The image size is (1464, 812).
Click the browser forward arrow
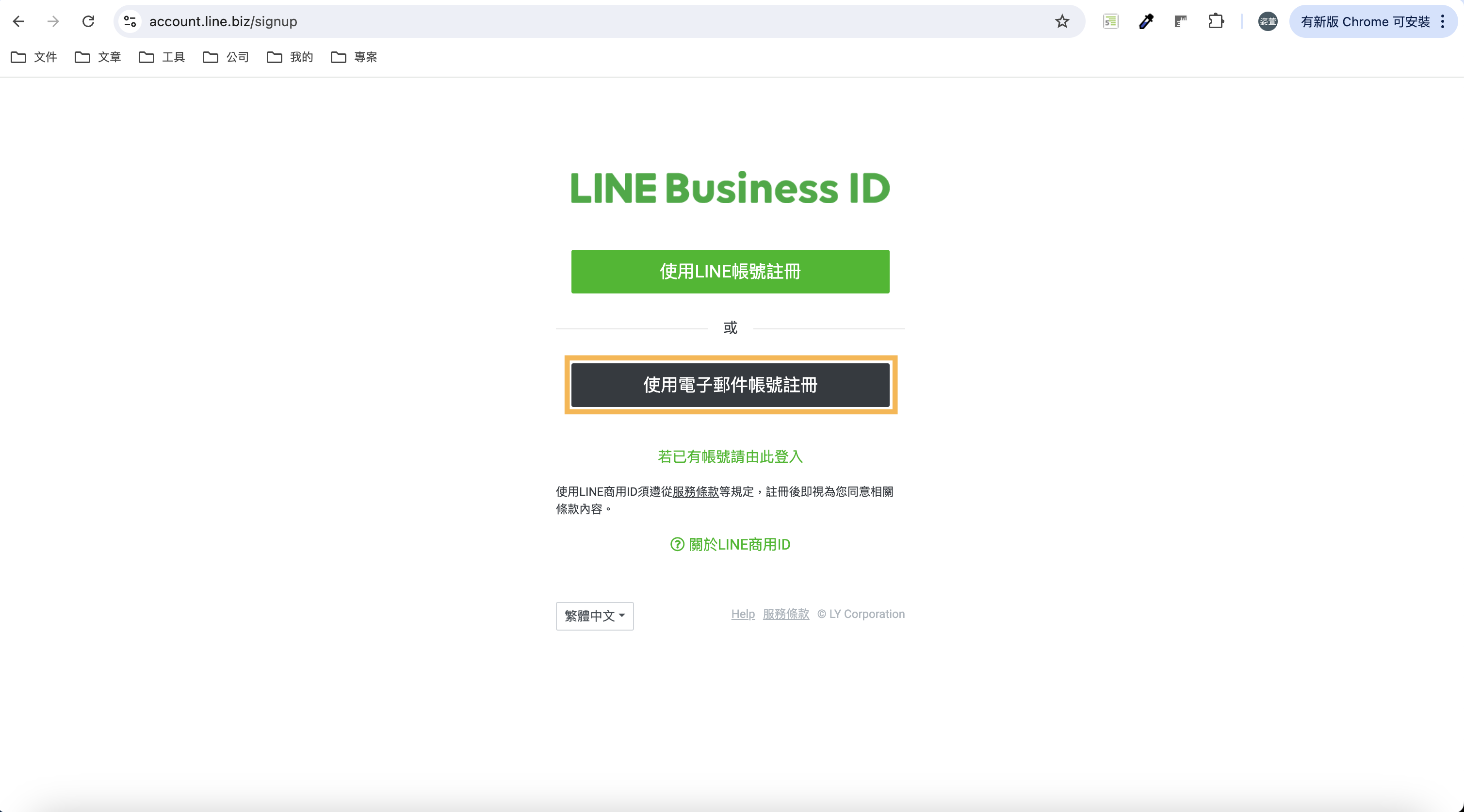pyautogui.click(x=53, y=22)
